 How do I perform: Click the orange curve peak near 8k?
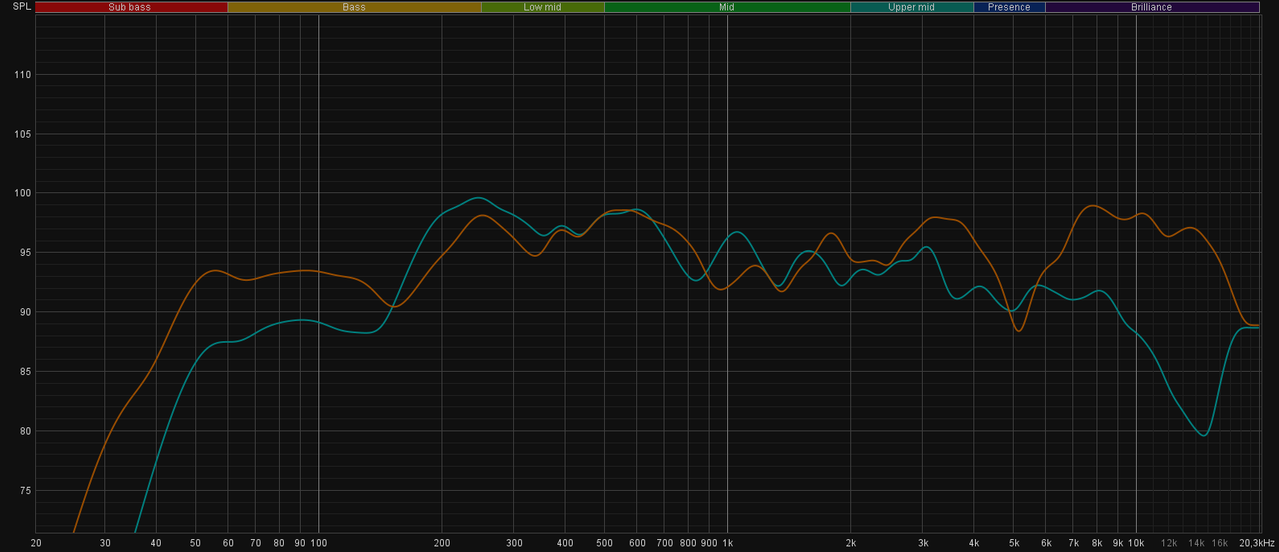pyautogui.click(x=1093, y=205)
